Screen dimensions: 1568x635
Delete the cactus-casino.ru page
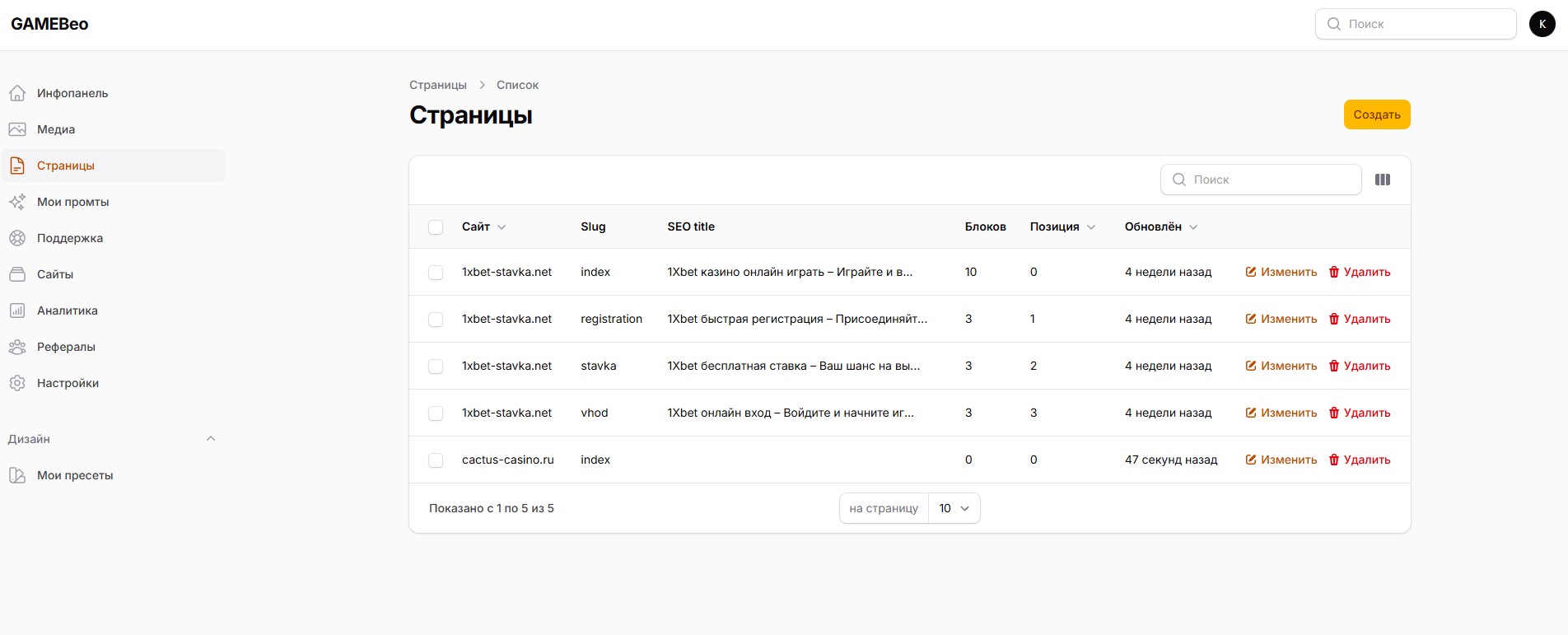tap(1360, 460)
